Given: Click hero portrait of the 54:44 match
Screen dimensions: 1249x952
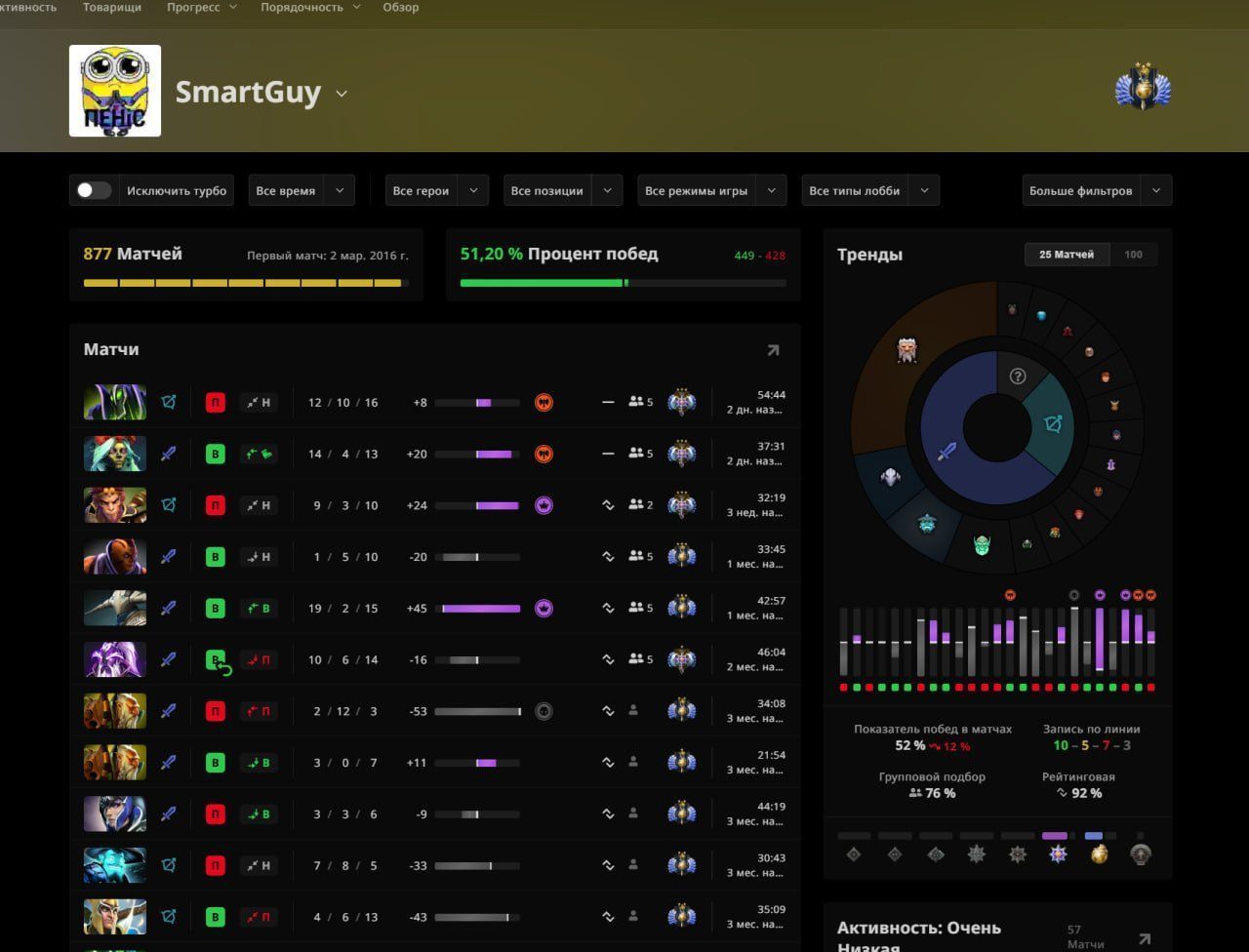Looking at the screenshot, I should [115, 402].
